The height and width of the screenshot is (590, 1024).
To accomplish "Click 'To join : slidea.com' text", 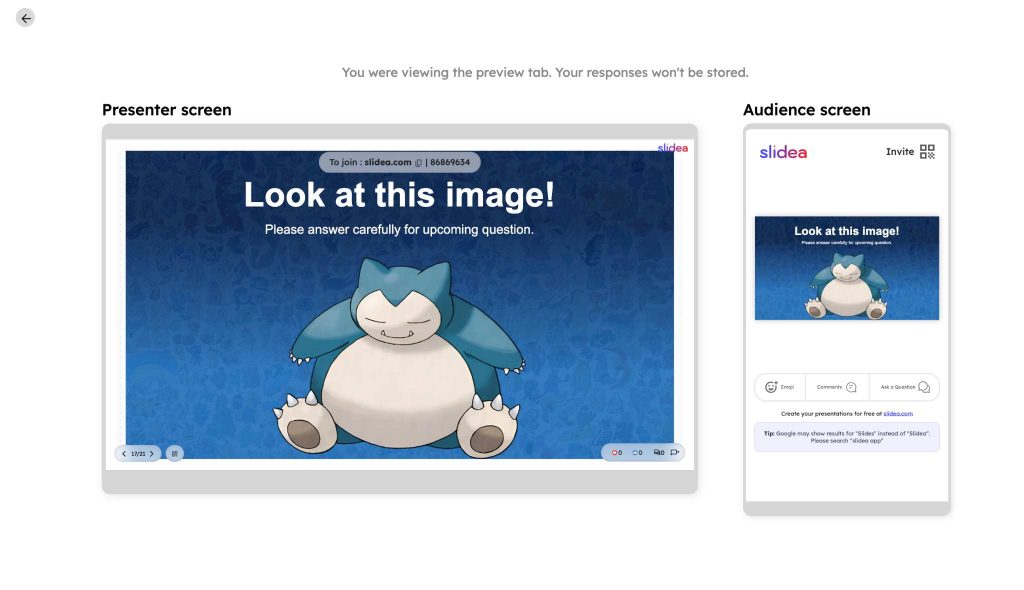I will [x=370, y=162].
